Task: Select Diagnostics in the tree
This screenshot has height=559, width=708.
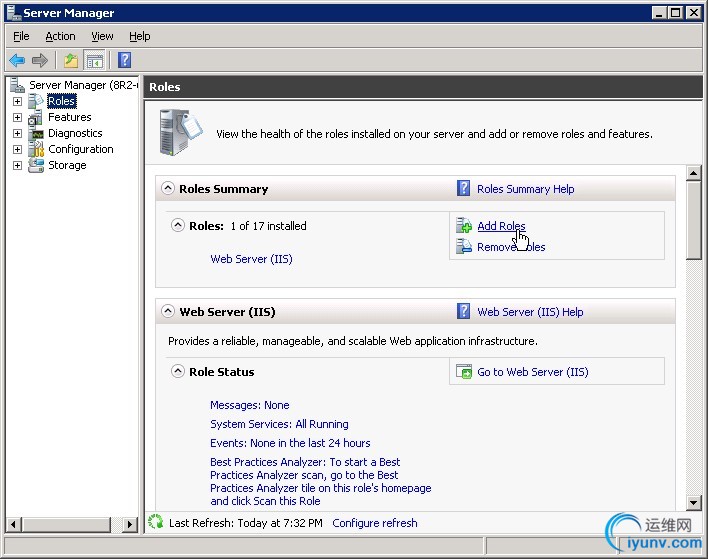Action: [75, 133]
